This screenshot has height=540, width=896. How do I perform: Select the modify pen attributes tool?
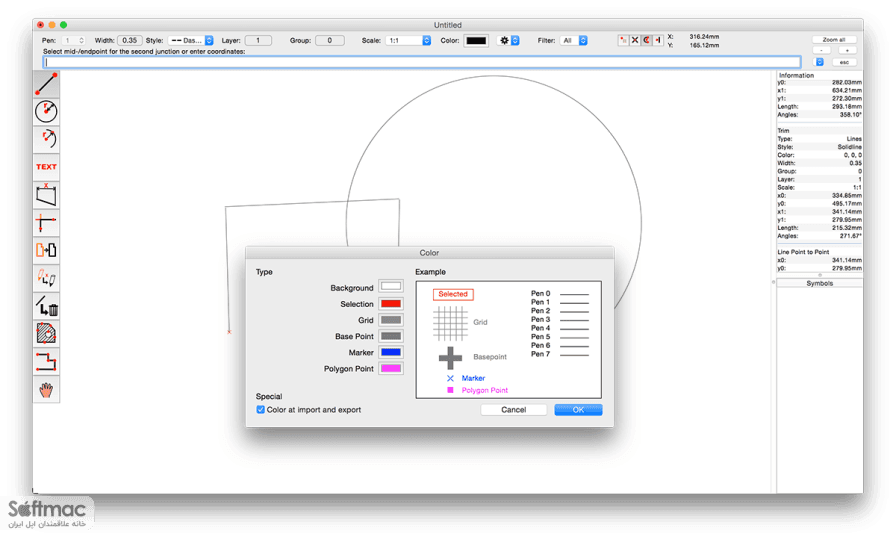[x=46, y=278]
